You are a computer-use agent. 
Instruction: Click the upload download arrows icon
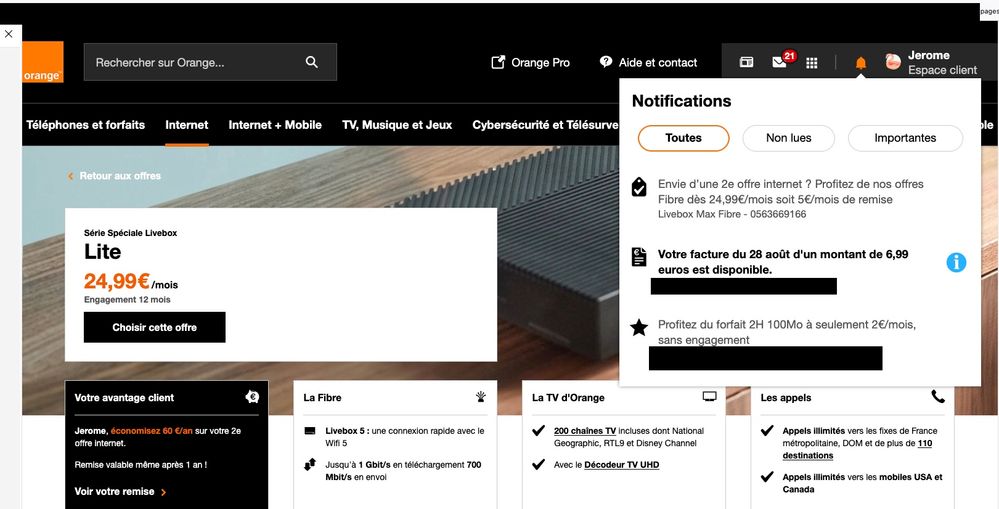point(310,465)
